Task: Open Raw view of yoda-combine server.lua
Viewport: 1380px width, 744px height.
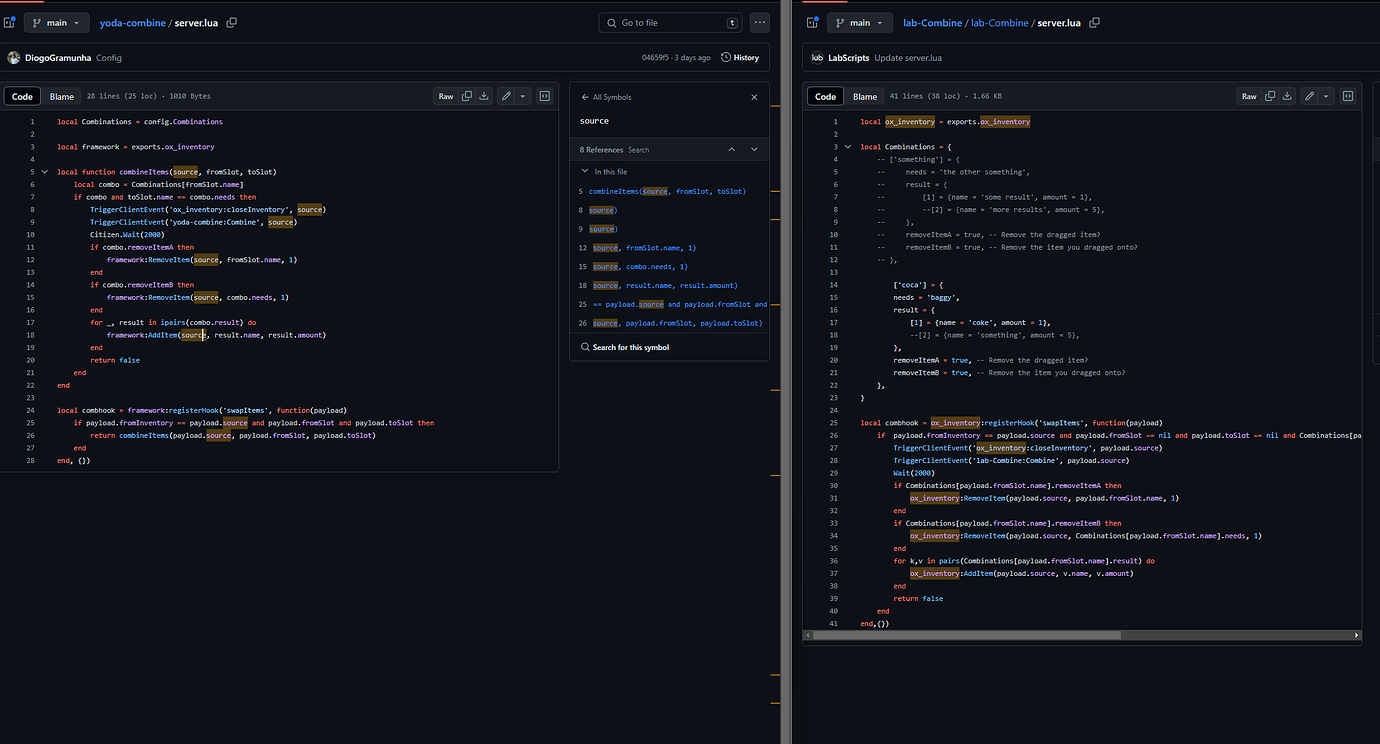Action: click(x=446, y=96)
